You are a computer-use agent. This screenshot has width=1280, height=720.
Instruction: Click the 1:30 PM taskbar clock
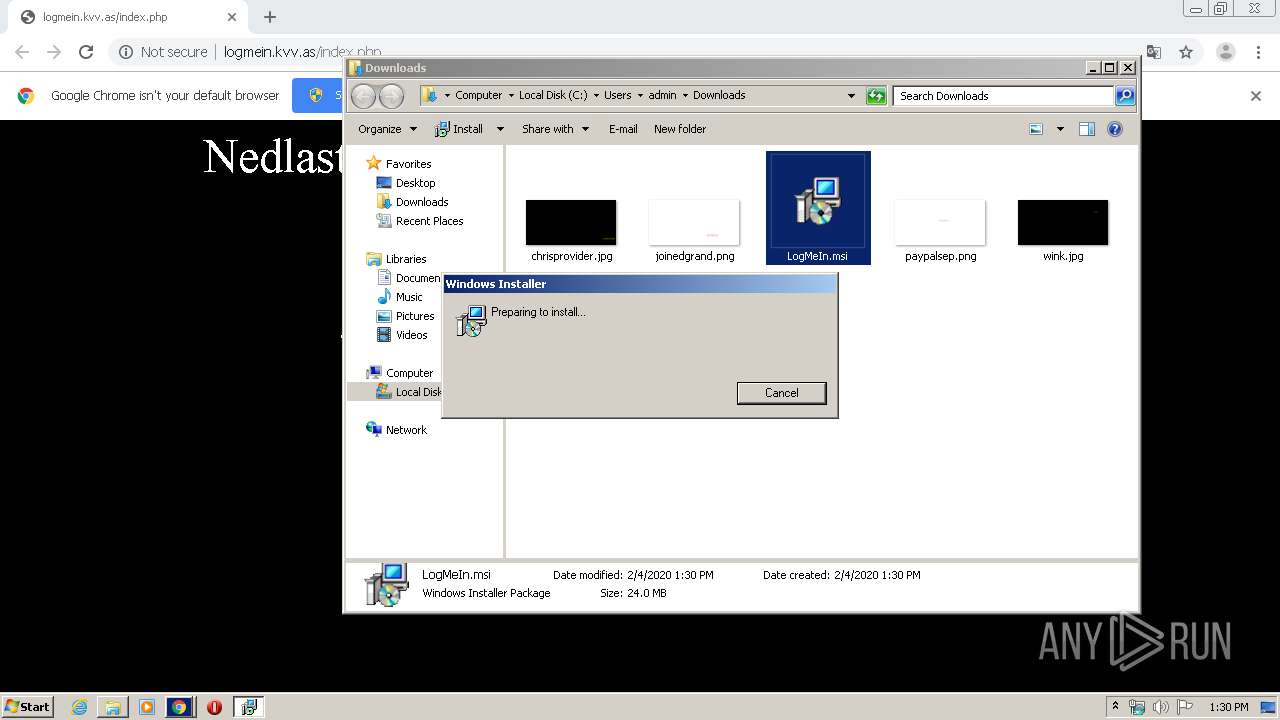[1228, 707]
